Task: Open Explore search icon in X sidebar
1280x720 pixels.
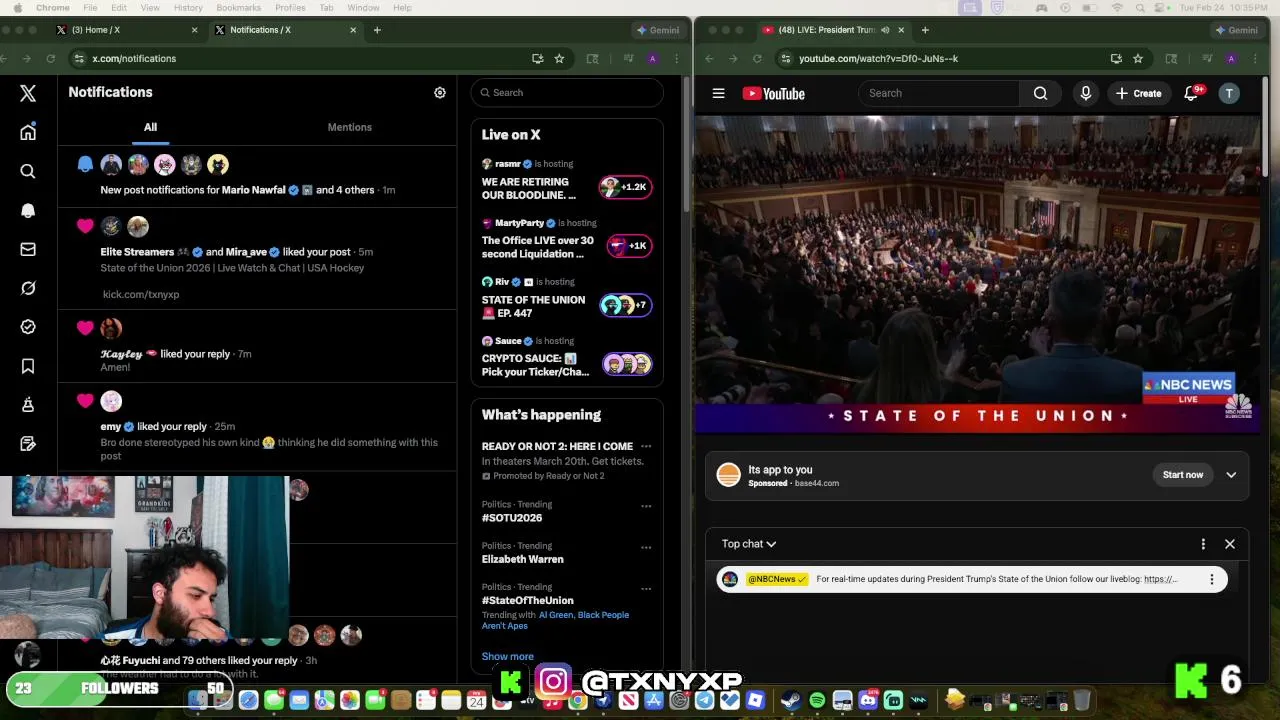Action: click(28, 171)
